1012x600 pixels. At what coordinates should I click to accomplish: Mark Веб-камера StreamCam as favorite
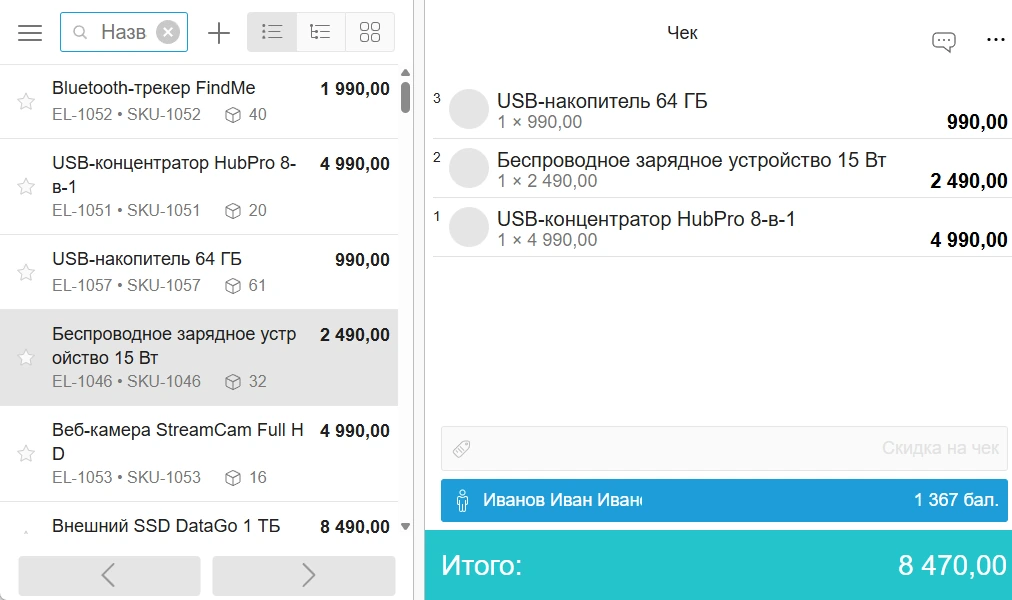tap(26, 454)
